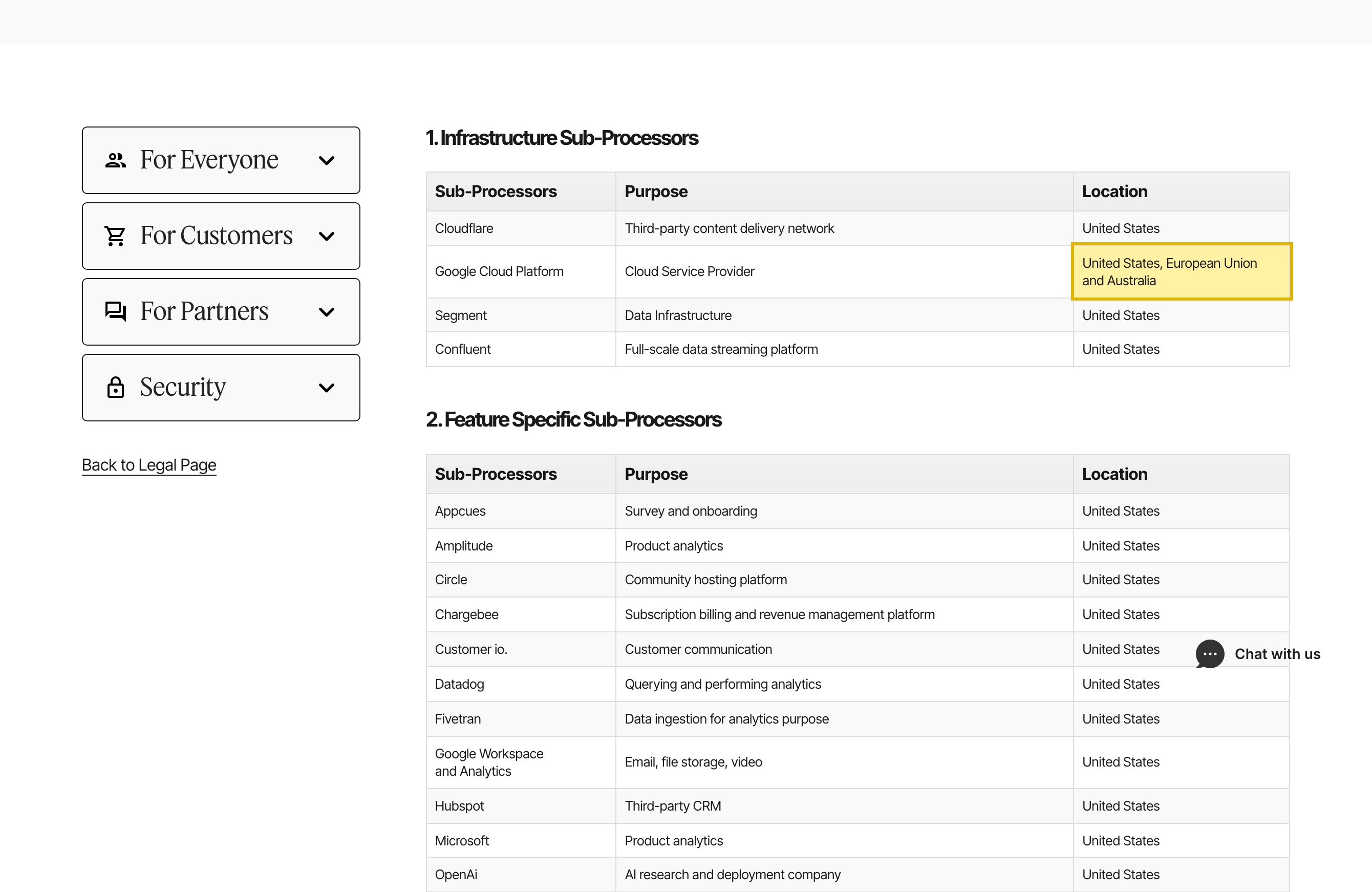Click Survey and onboarding purpose text
1372x892 pixels.
tap(691, 512)
